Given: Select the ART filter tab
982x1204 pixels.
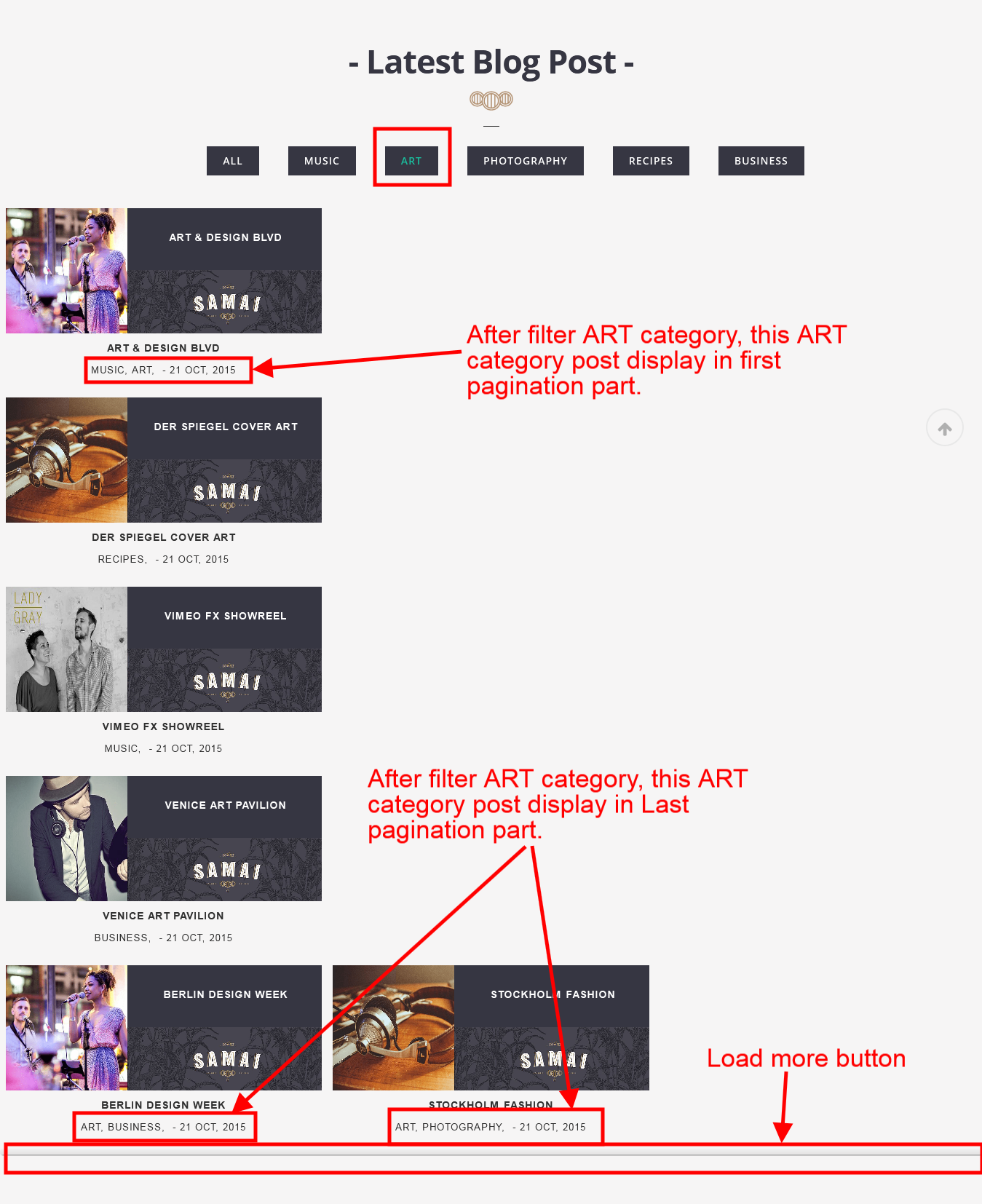Looking at the screenshot, I should click(411, 161).
